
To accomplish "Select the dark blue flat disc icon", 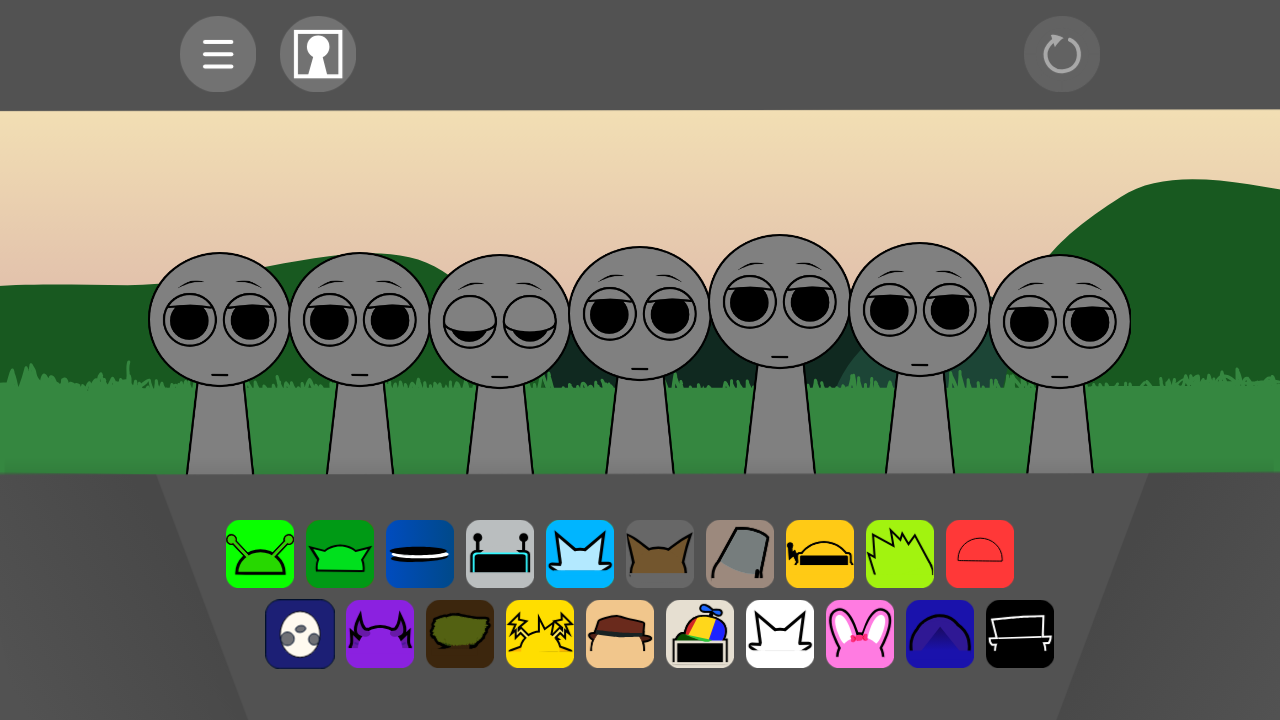I will tap(420, 554).
